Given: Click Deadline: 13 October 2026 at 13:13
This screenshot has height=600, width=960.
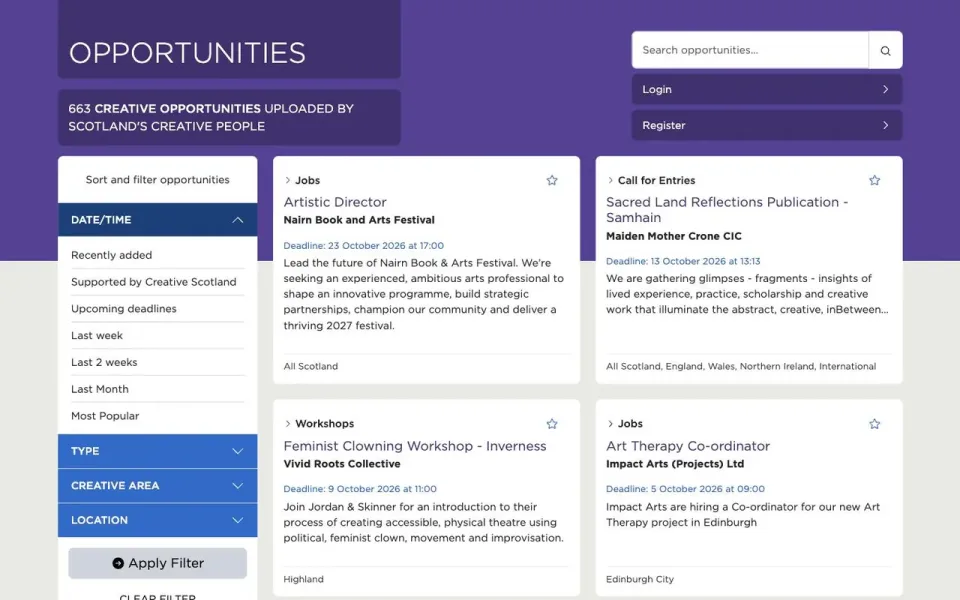Looking at the screenshot, I should (x=683, y=261).
